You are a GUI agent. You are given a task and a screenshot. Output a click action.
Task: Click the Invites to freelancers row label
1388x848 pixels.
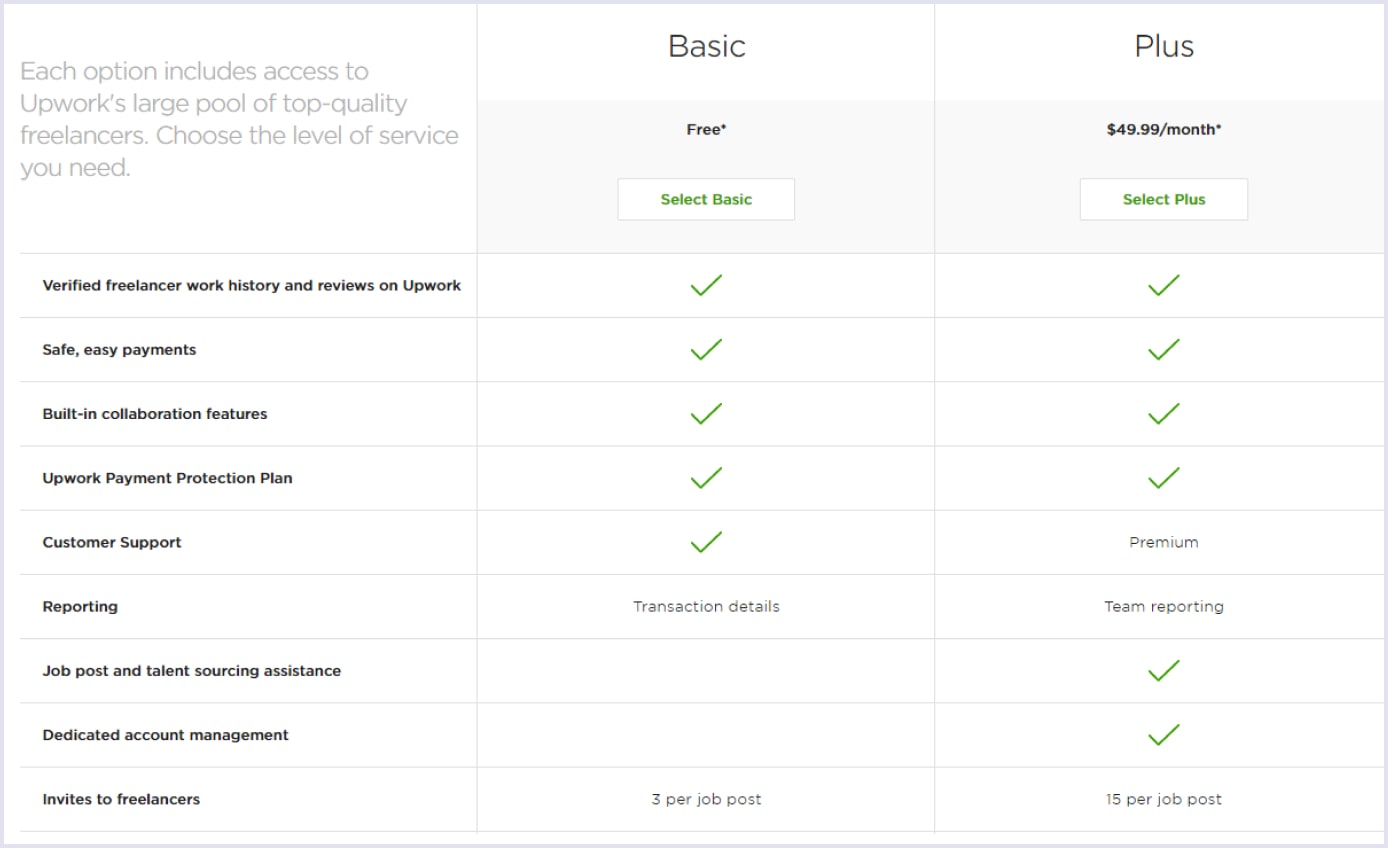pos(121,799)
